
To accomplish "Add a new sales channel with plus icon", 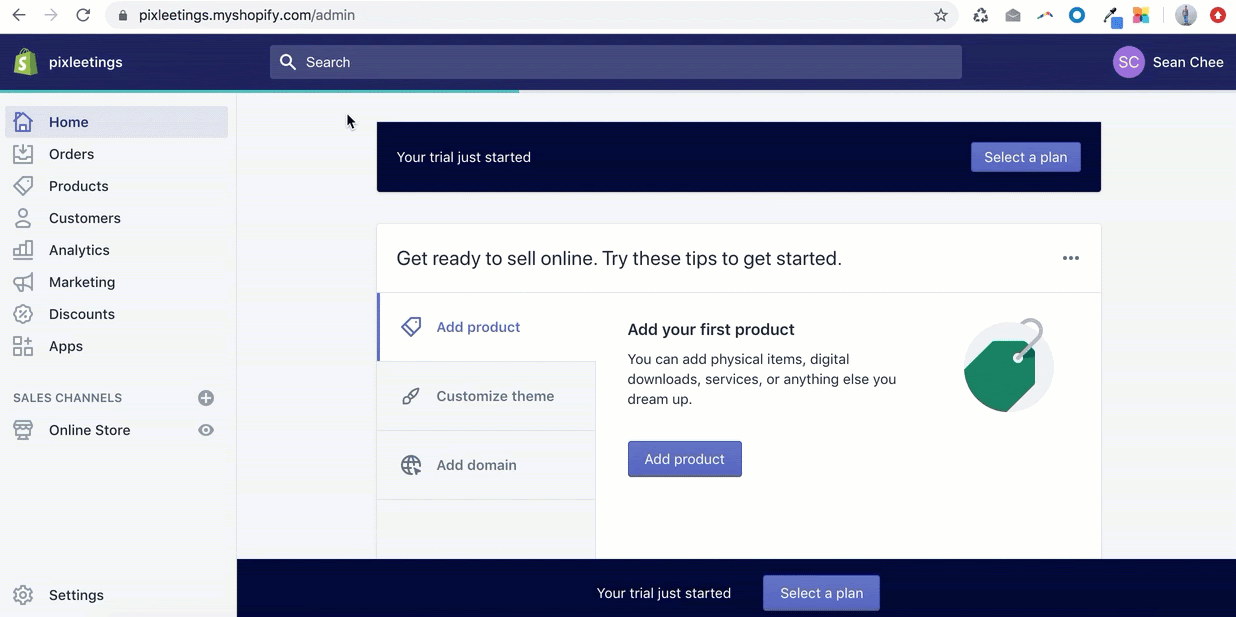I will click(206, 397).
